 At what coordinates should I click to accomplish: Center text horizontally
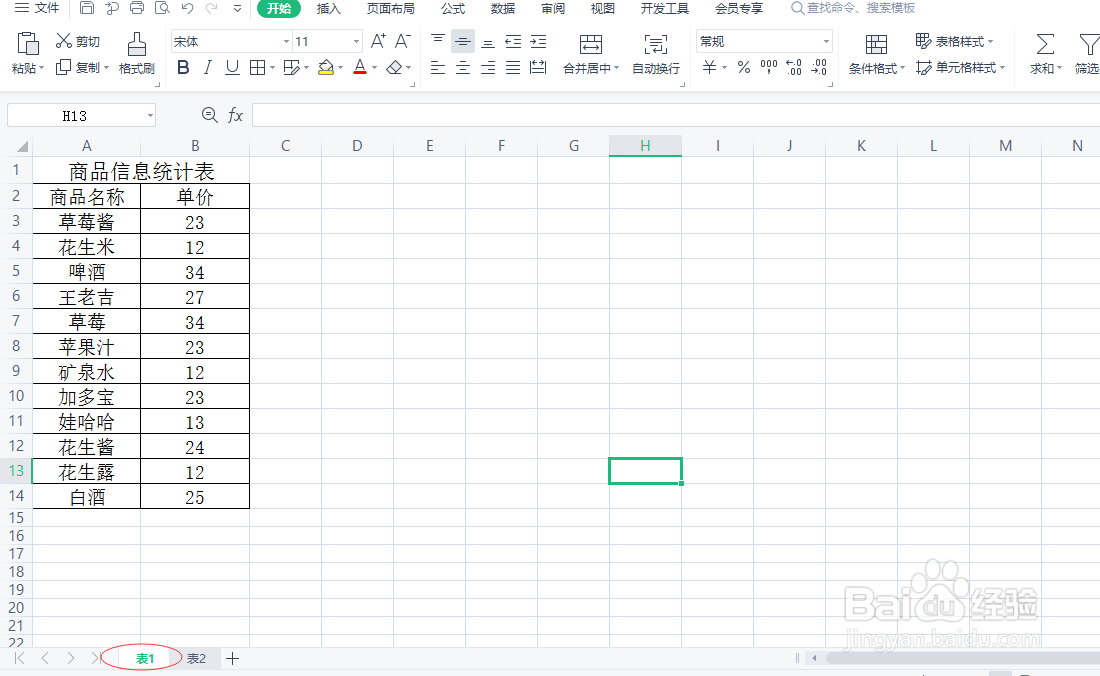463,67
